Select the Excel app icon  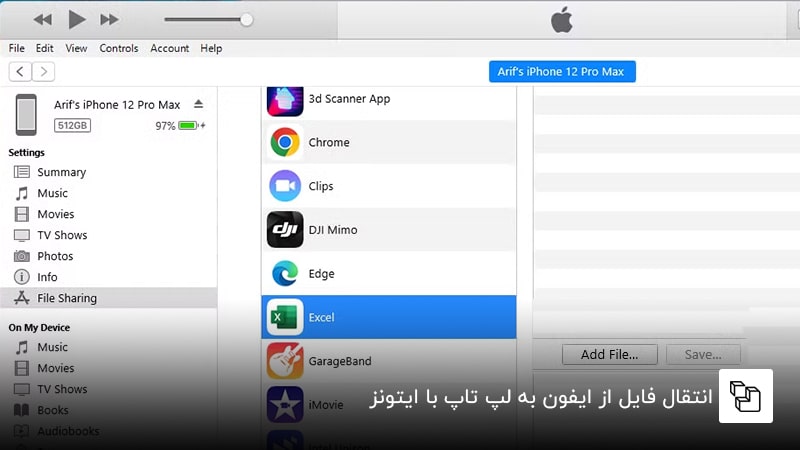[x=285, y=317]
